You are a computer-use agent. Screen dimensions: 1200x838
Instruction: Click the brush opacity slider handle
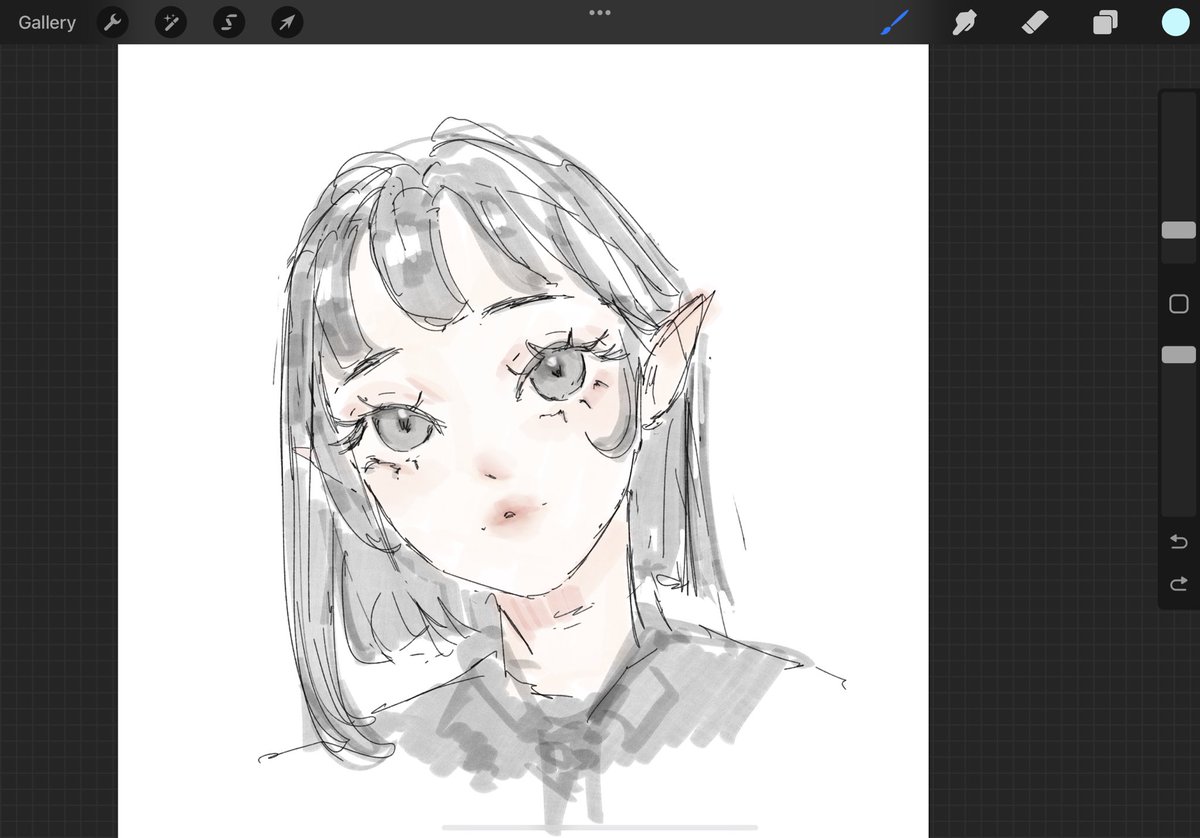pyautogui.click(x=1179, y=354)
